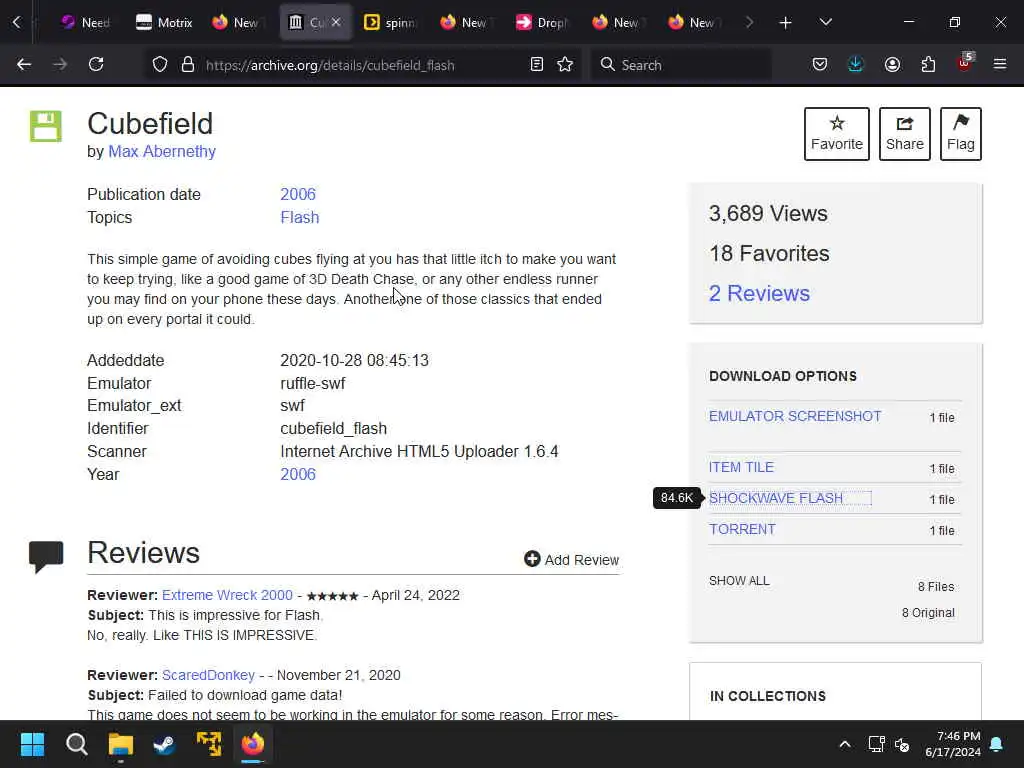Download the SHOCKWAVE FLASH file

pos(776,498)
